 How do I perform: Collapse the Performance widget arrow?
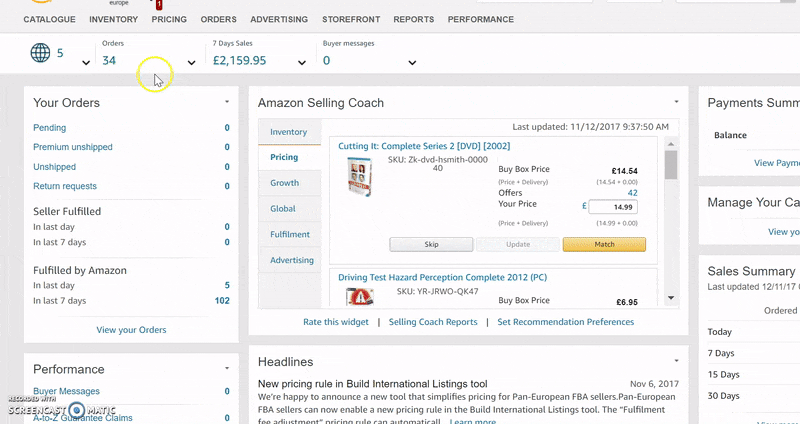tap(227, 368)
